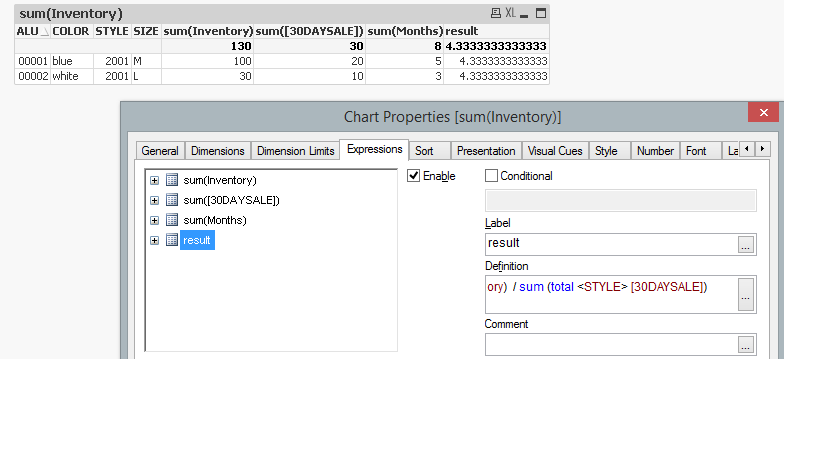Click into the Definition expression field
The height and width of the screenshot is (460, 819).
coord(611,294)
